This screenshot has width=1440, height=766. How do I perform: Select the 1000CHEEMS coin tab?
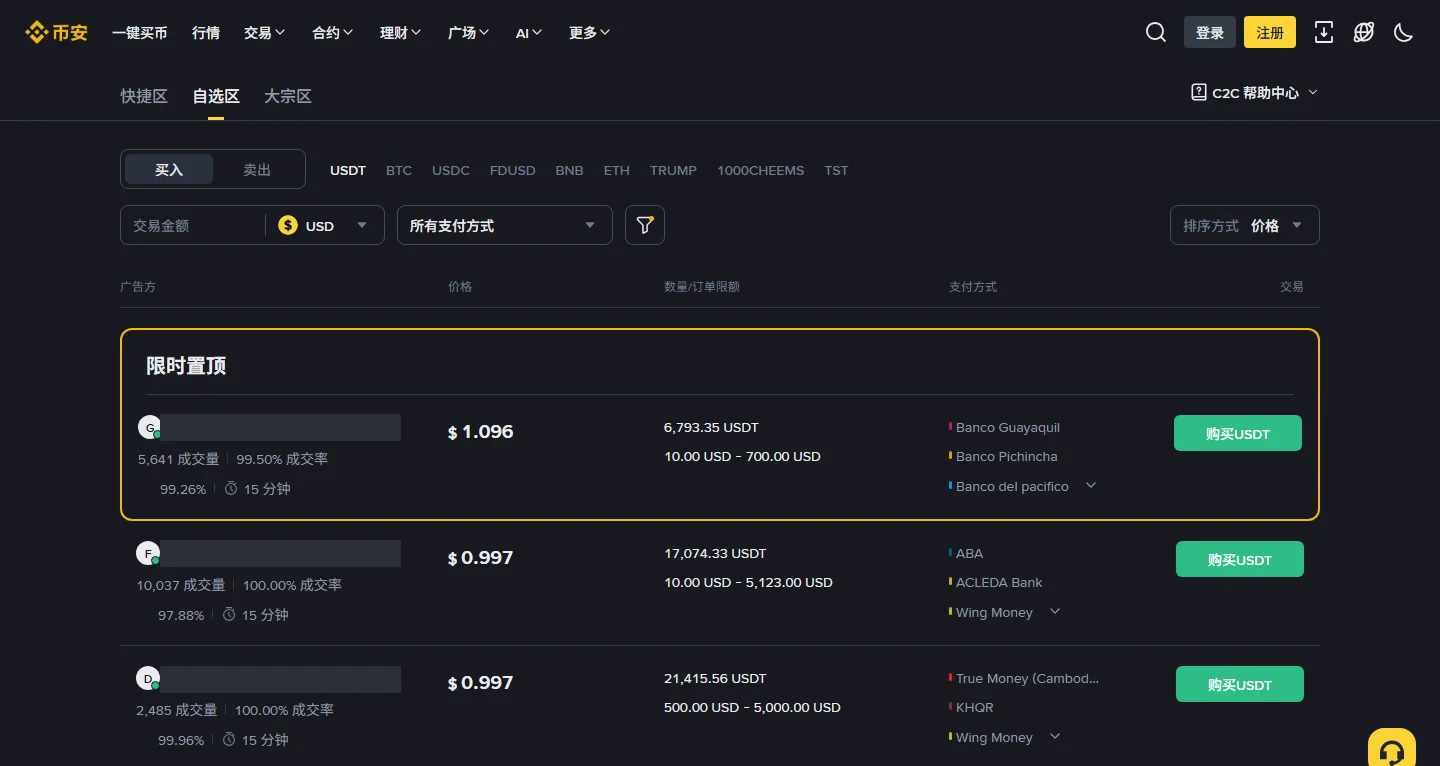click(x=760, y=170)
